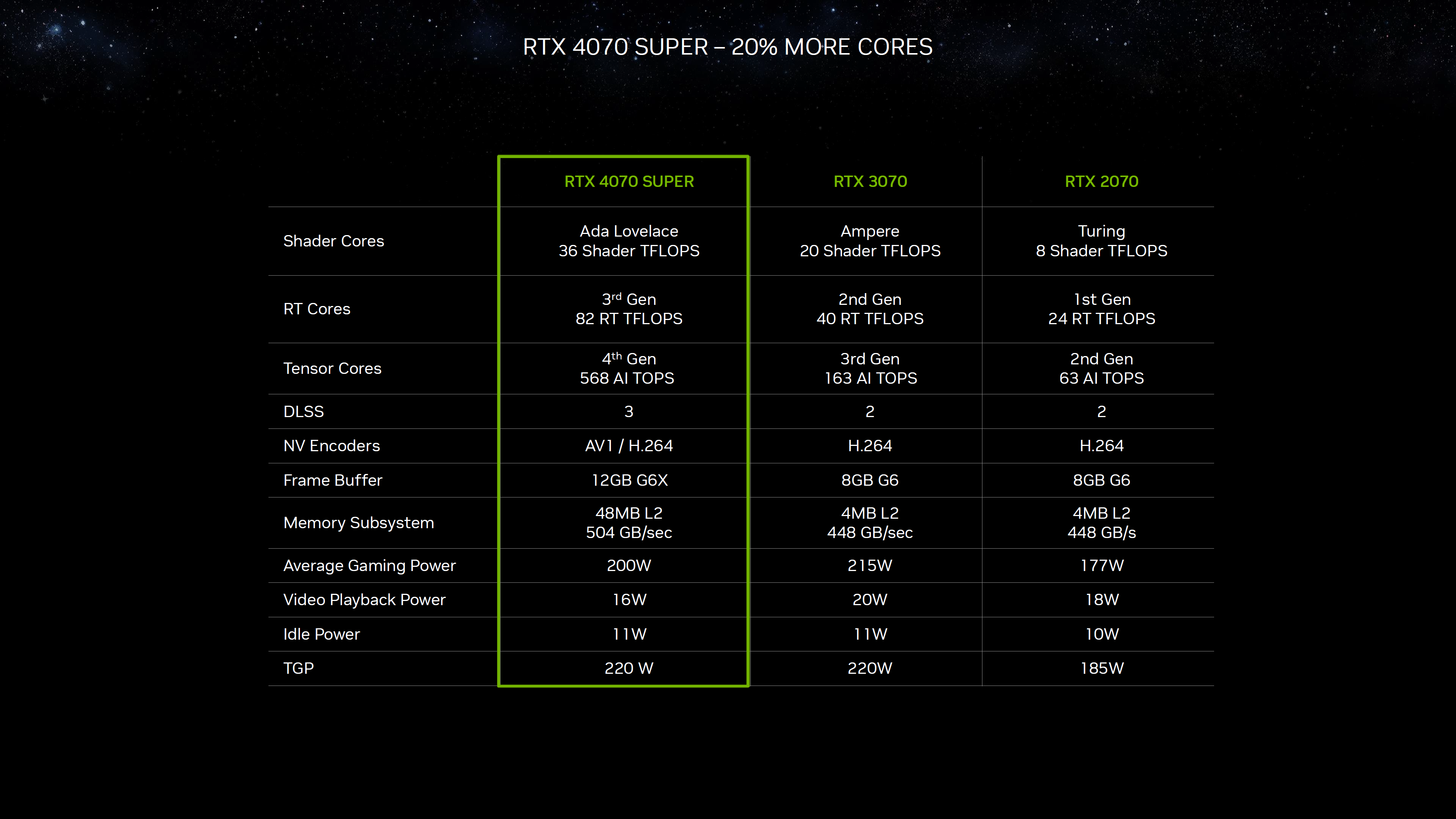
Task: Click the Memory Subsystem row label
Action: click(358, 523)
